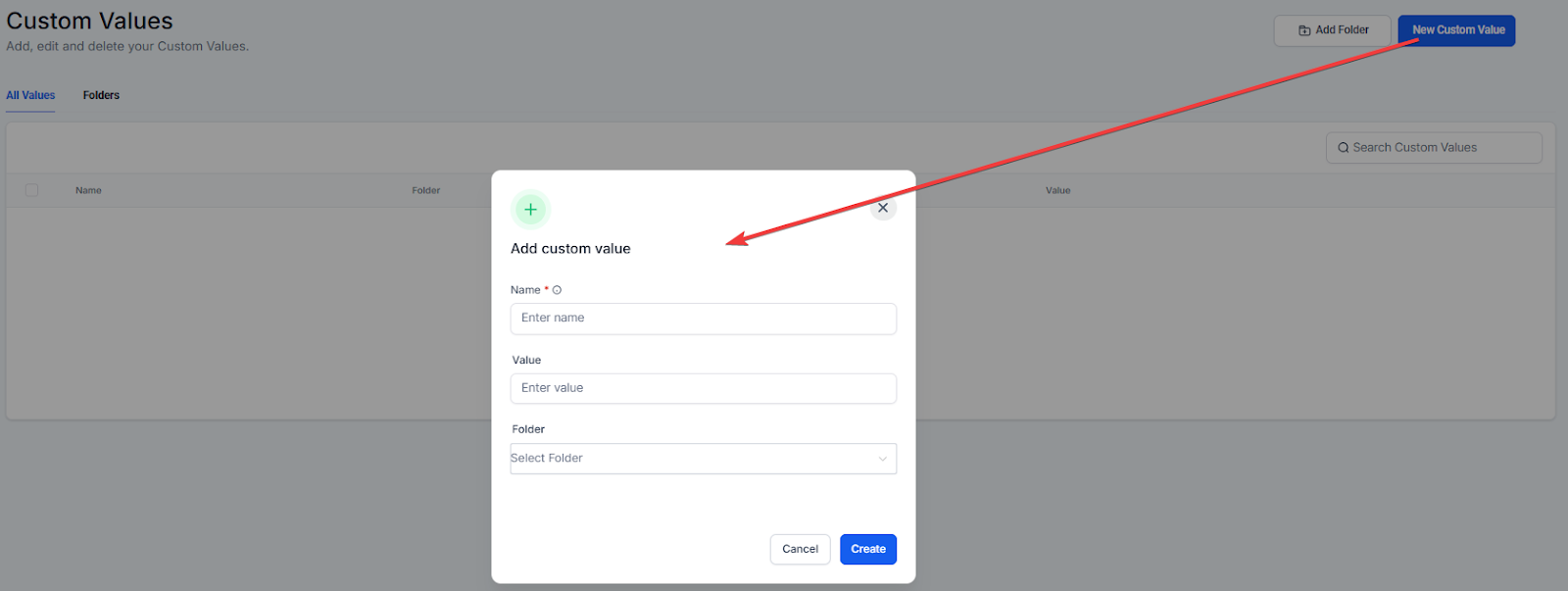Create the new custom value

point(868,549)
